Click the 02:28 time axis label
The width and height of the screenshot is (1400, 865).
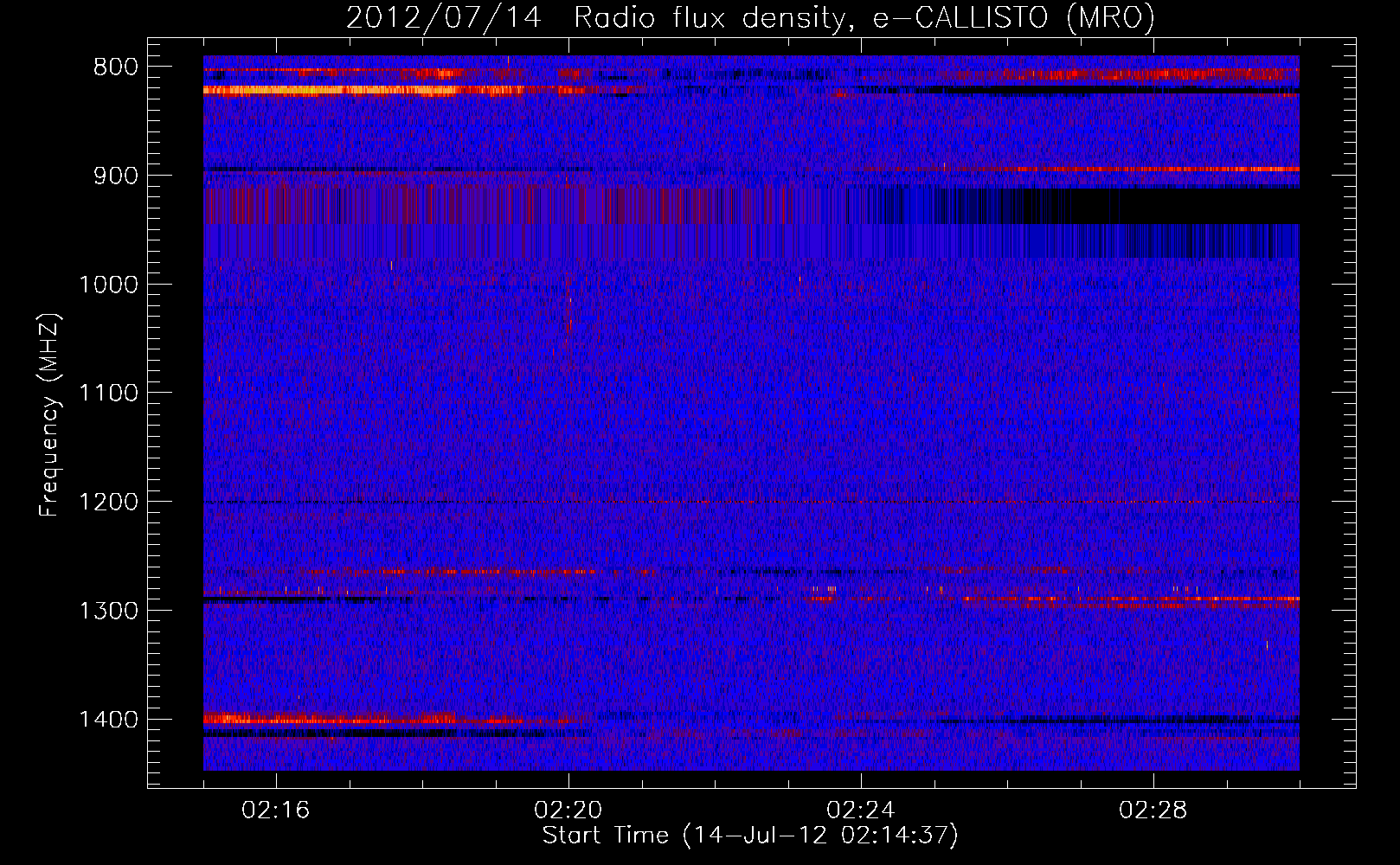point(1153,811)
